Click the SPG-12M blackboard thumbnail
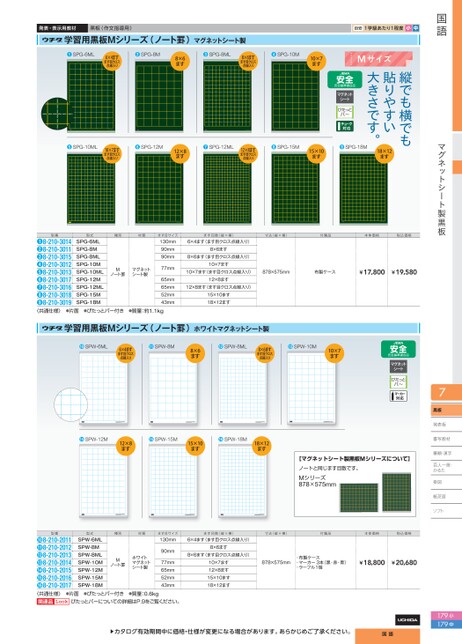Viewport: 462px width, 644px height. click(x=159, y=189)
